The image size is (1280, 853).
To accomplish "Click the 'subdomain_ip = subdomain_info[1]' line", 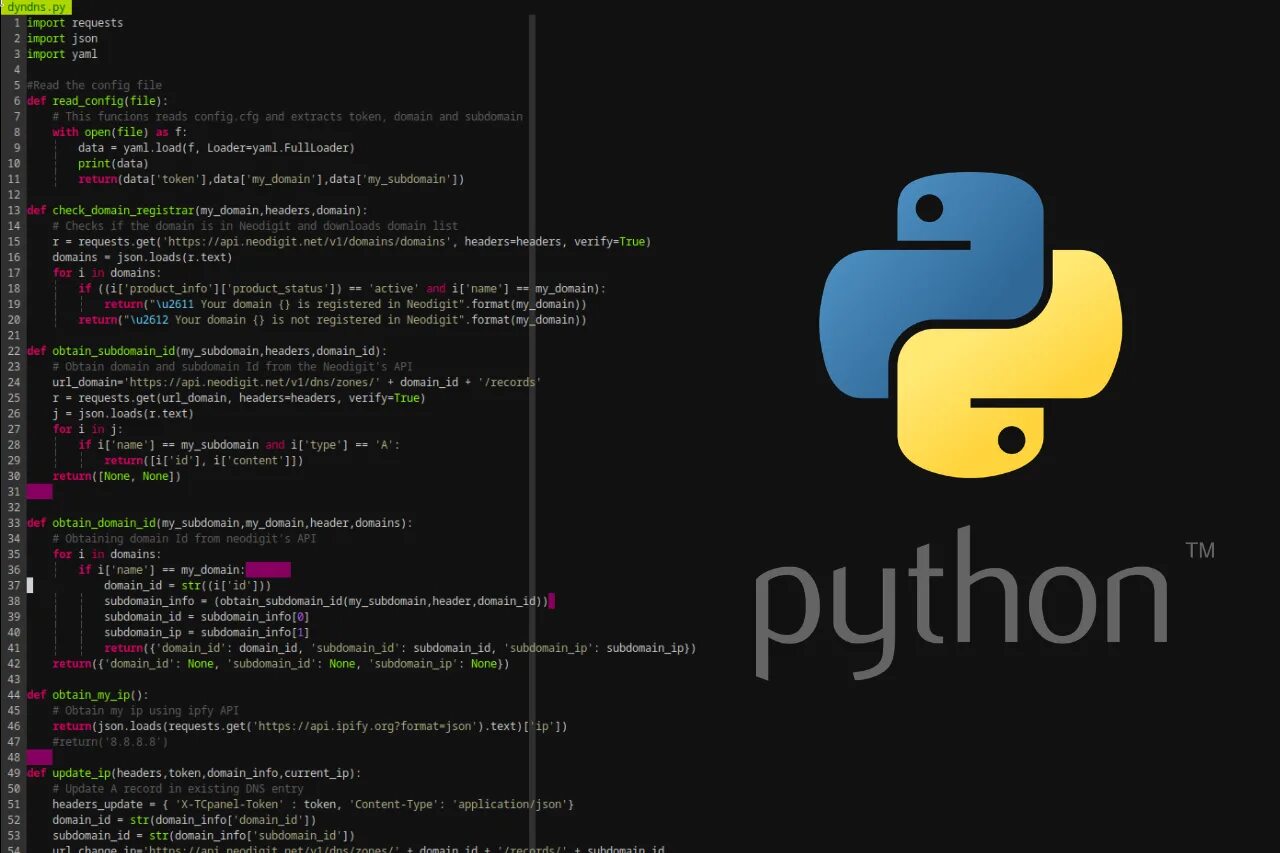I will 207,632.
